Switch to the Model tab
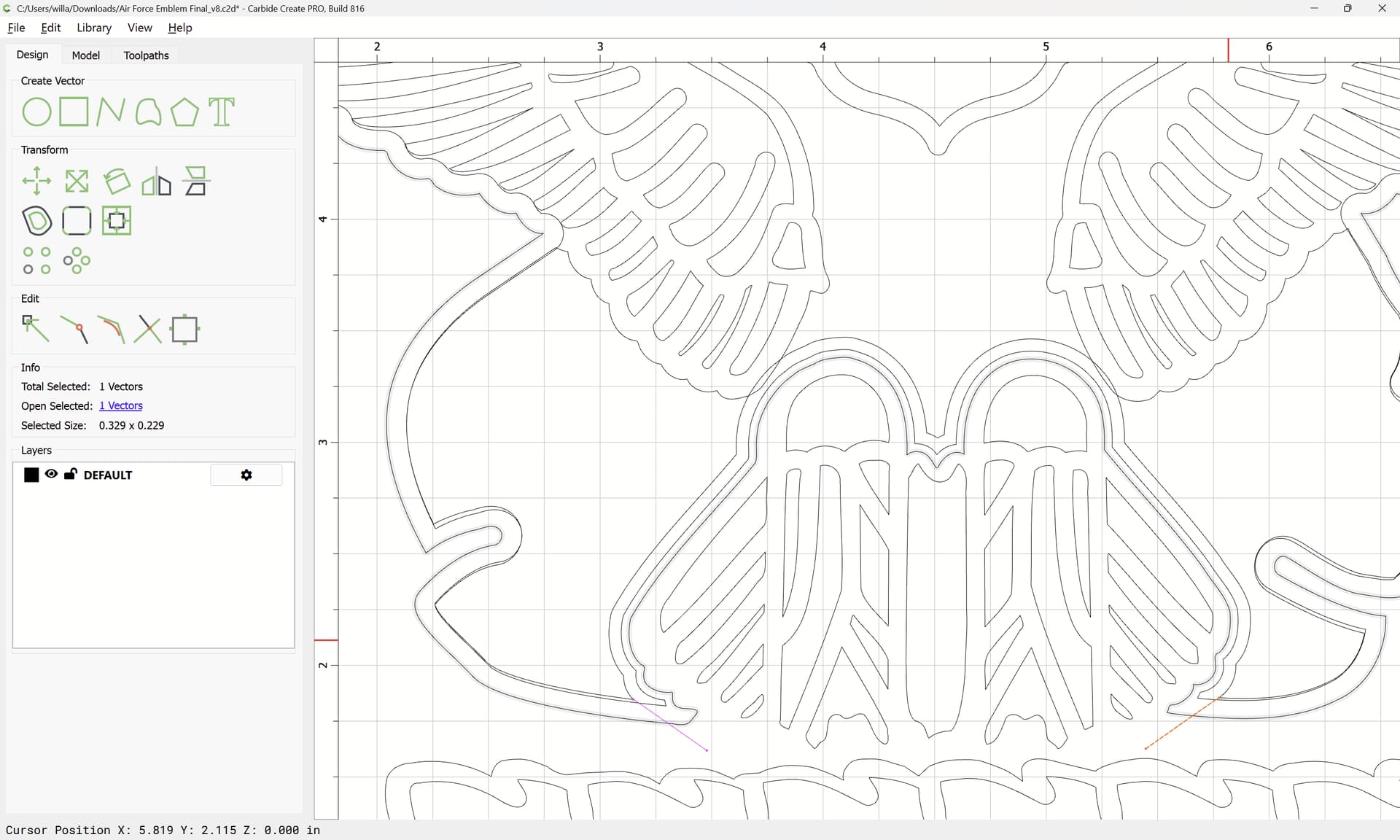The height and width of the screenshot is (840, 1400). (x=86, y=55)
